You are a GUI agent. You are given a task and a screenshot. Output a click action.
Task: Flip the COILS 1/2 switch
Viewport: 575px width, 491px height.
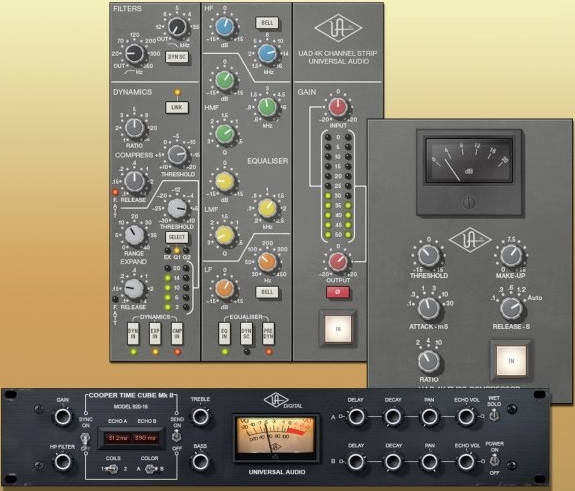(x=113, y=469)
